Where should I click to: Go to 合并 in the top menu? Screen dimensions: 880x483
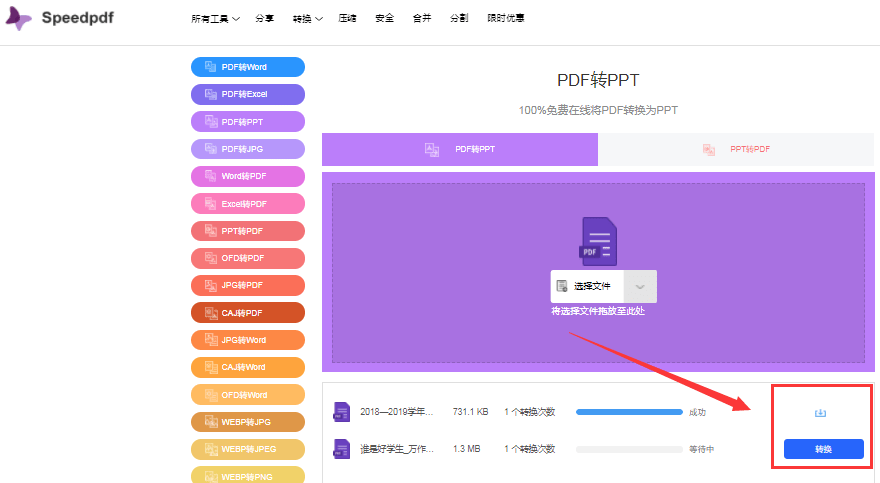(421, 18)
